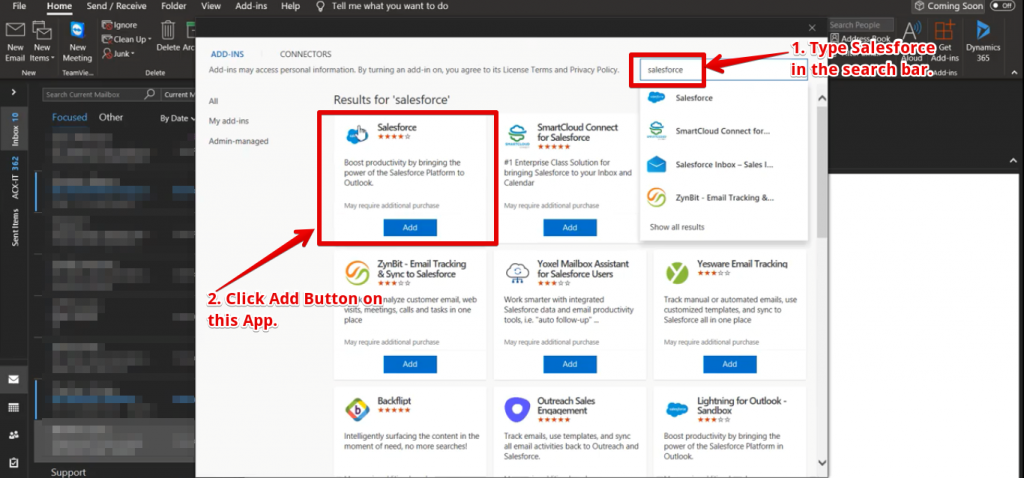Click Show all results link
The image size is (1024, 478).
[x=677, y=227]
